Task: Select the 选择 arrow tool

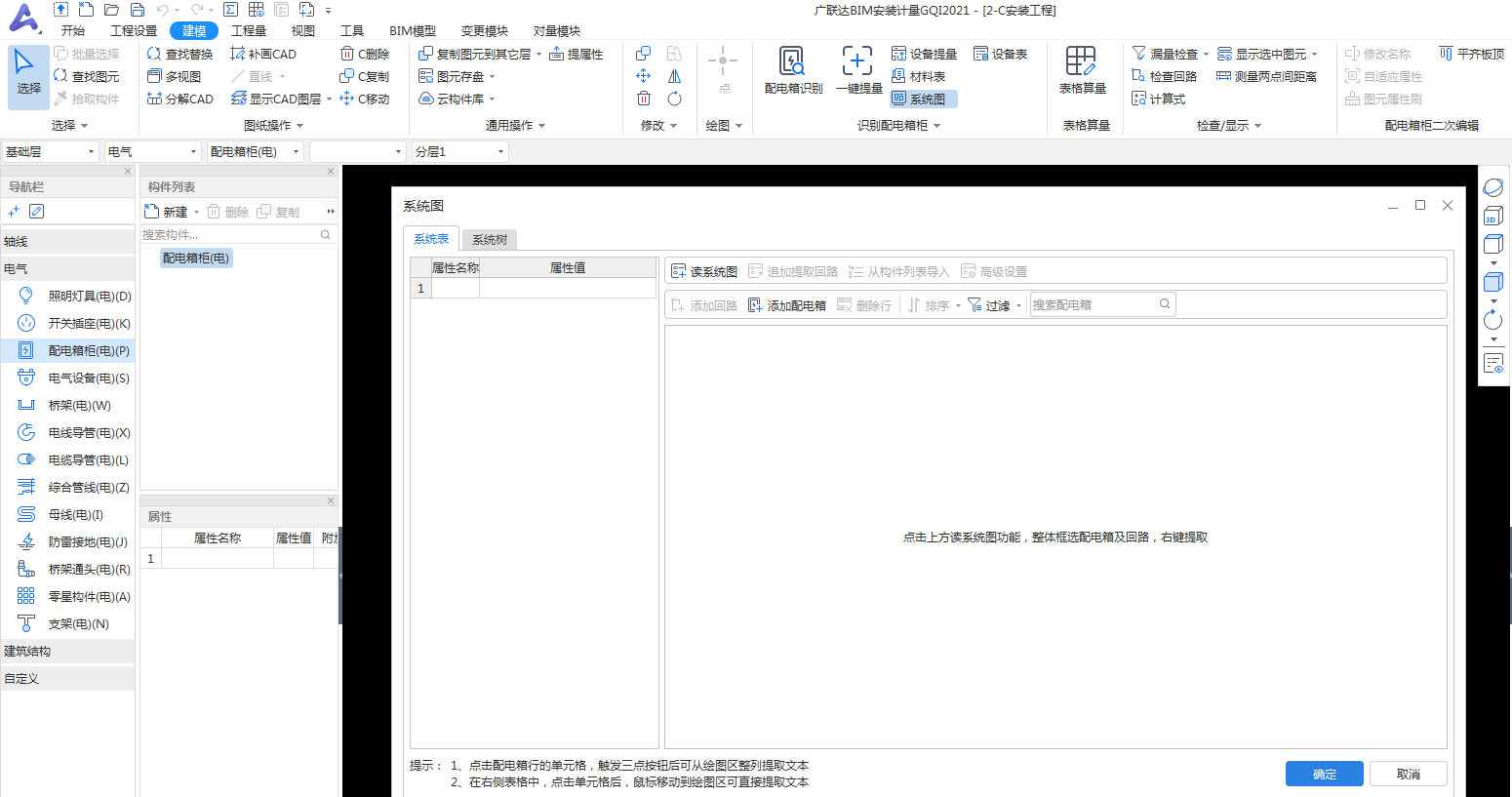Action: pyautogui.click(x=28, y=75)
